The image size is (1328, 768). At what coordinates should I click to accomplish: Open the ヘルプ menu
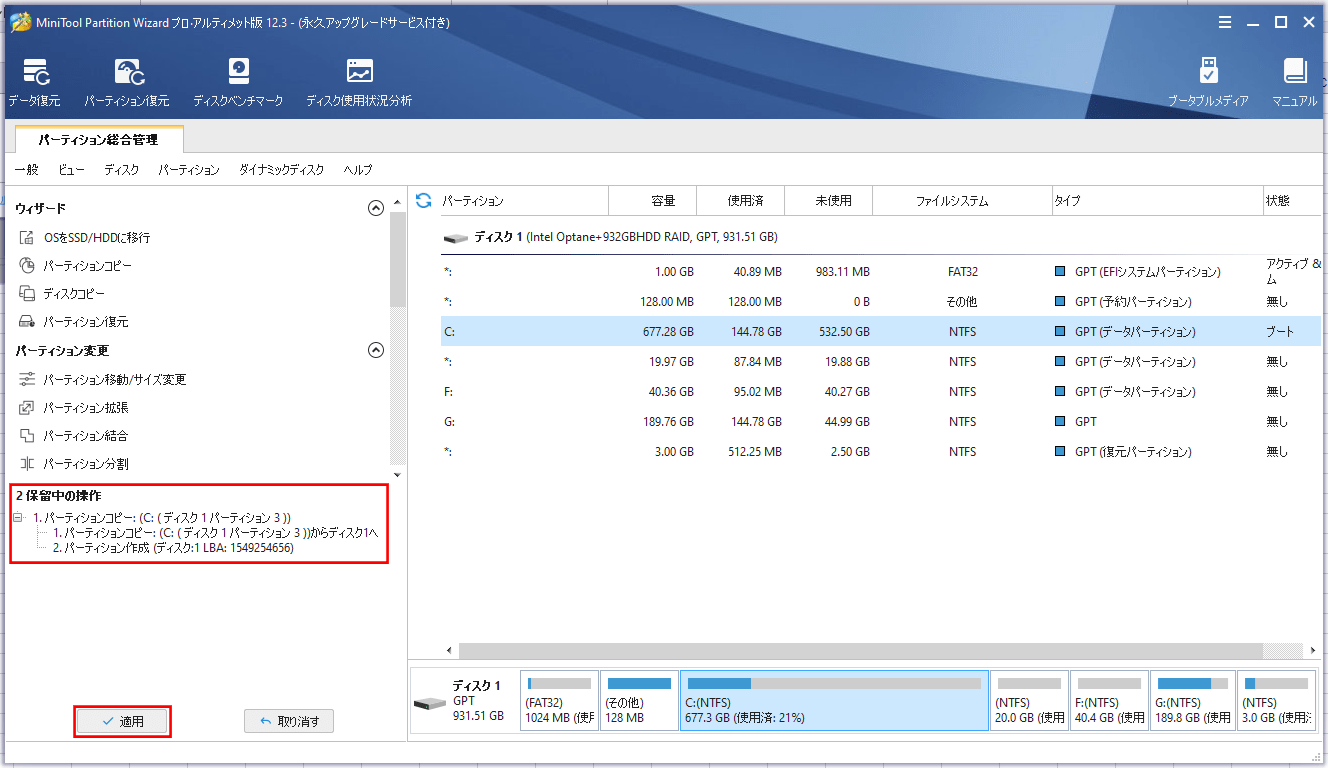[x=358, y=170]
